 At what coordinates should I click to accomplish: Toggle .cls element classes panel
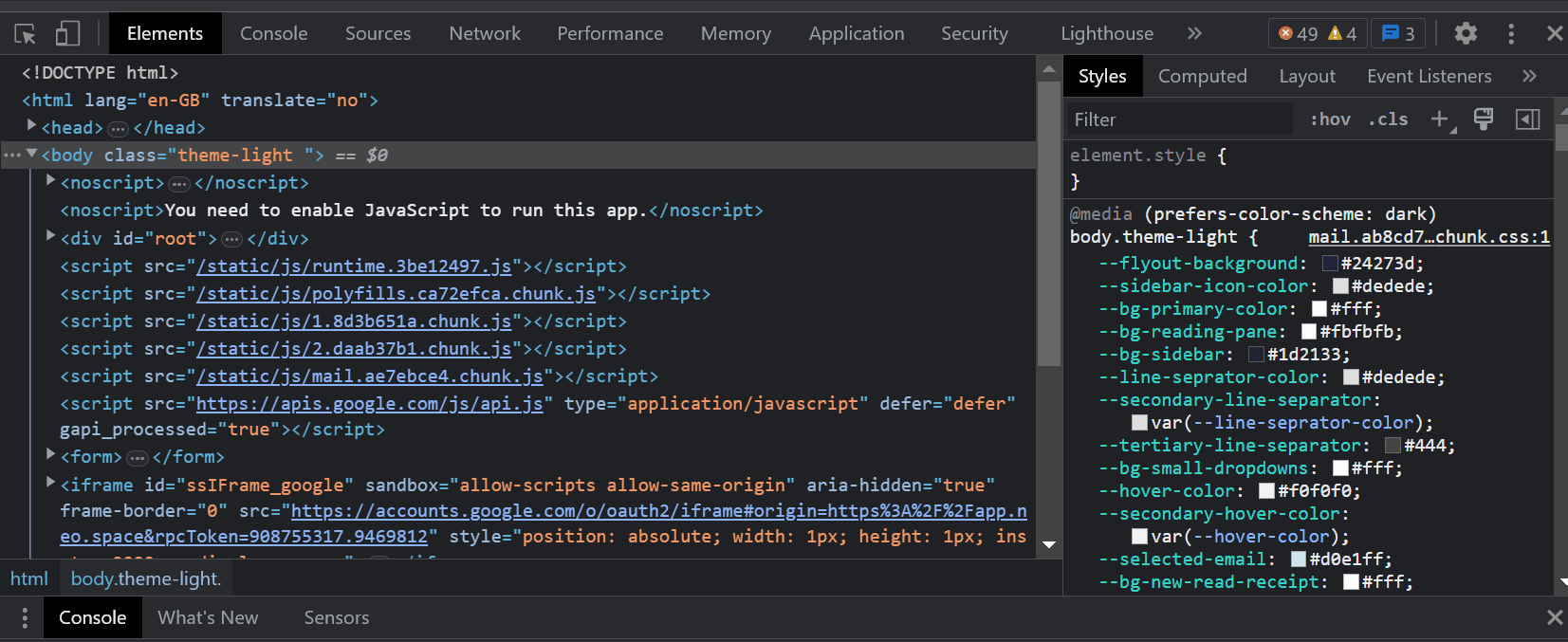coord(1388,119)
